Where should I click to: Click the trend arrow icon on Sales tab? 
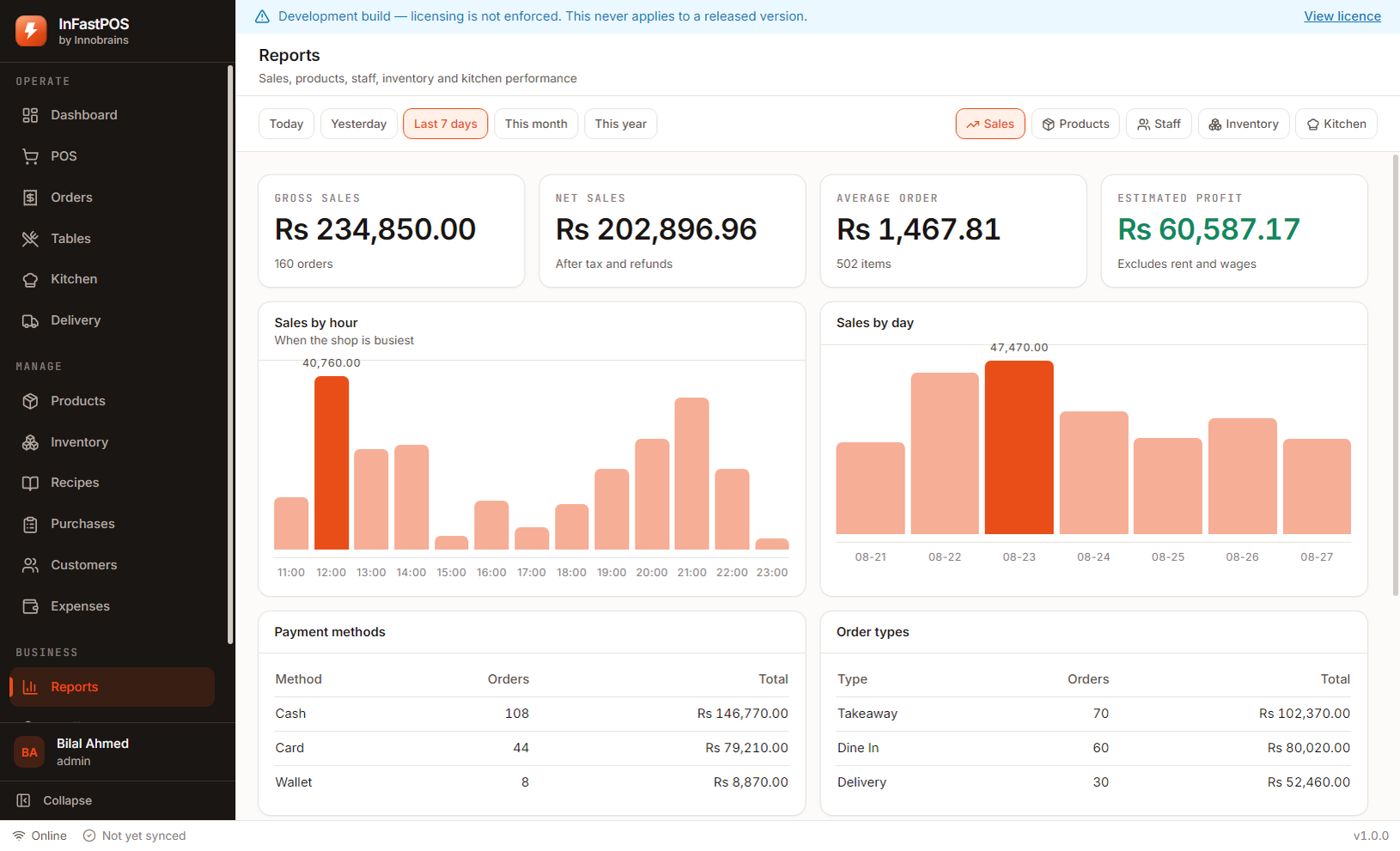pos(972,125)
